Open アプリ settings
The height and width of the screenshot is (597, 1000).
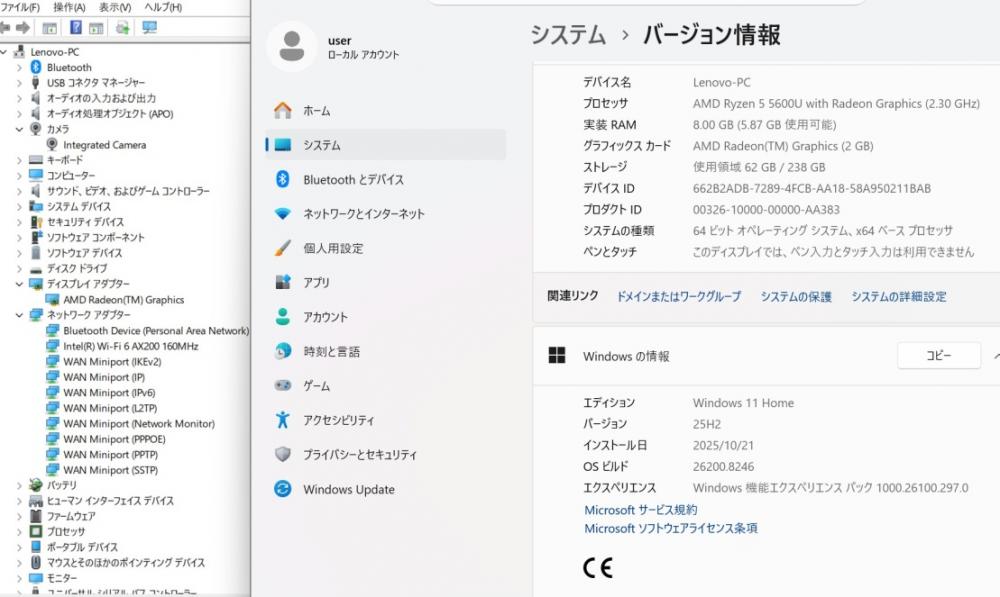(x=385, y=282)
